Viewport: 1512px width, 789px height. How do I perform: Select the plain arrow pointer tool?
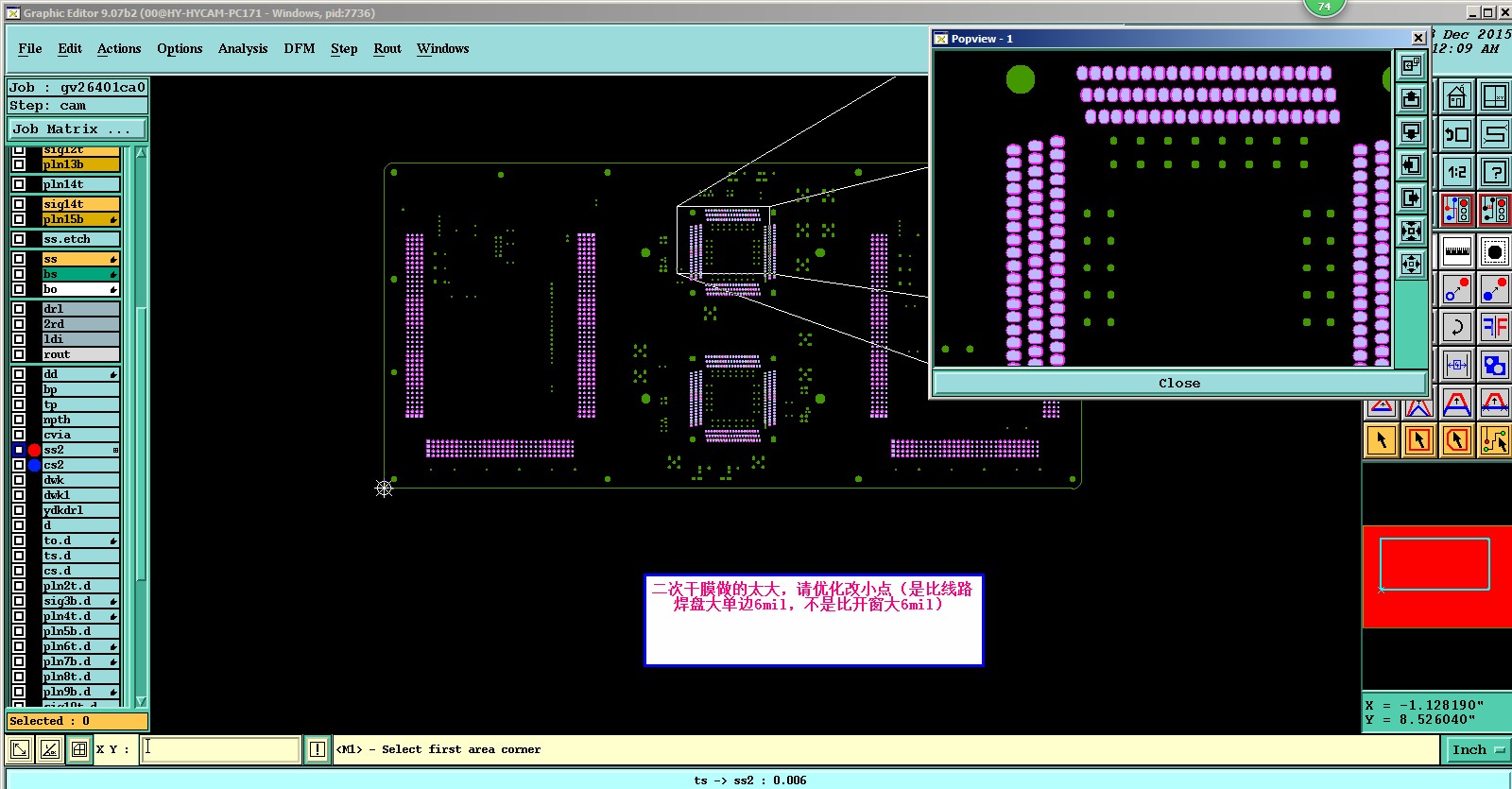[1382, 439]
